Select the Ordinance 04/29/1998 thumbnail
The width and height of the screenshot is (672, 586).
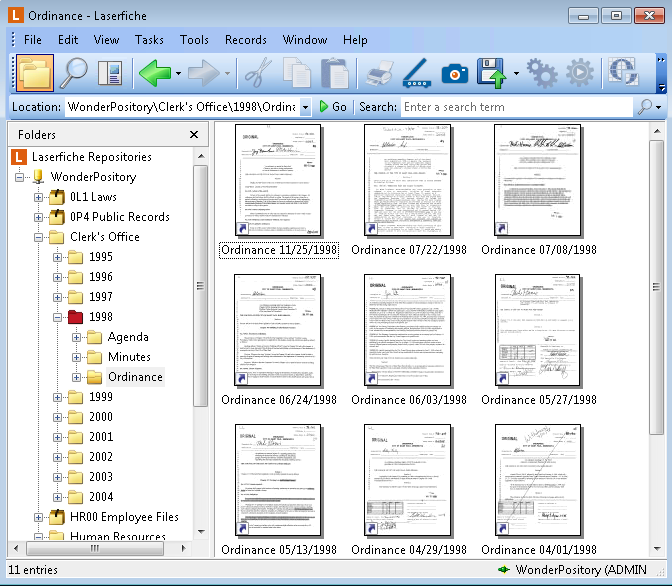click(408, 480)
